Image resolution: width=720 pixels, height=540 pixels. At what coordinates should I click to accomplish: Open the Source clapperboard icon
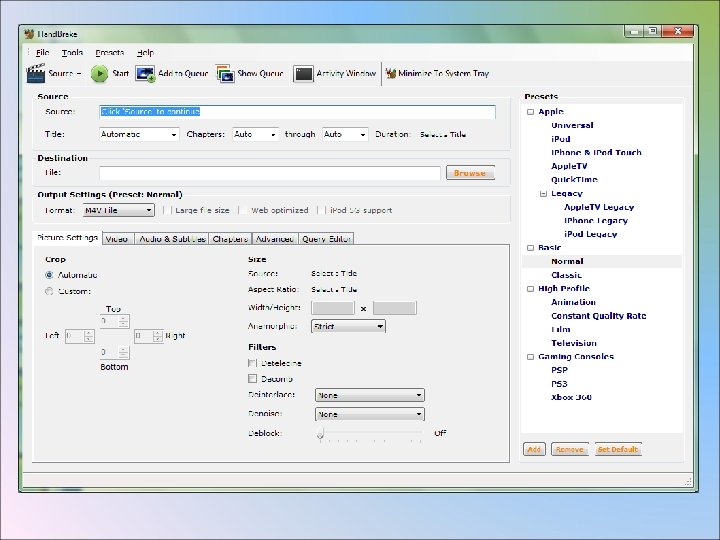[x=36, y=73]
